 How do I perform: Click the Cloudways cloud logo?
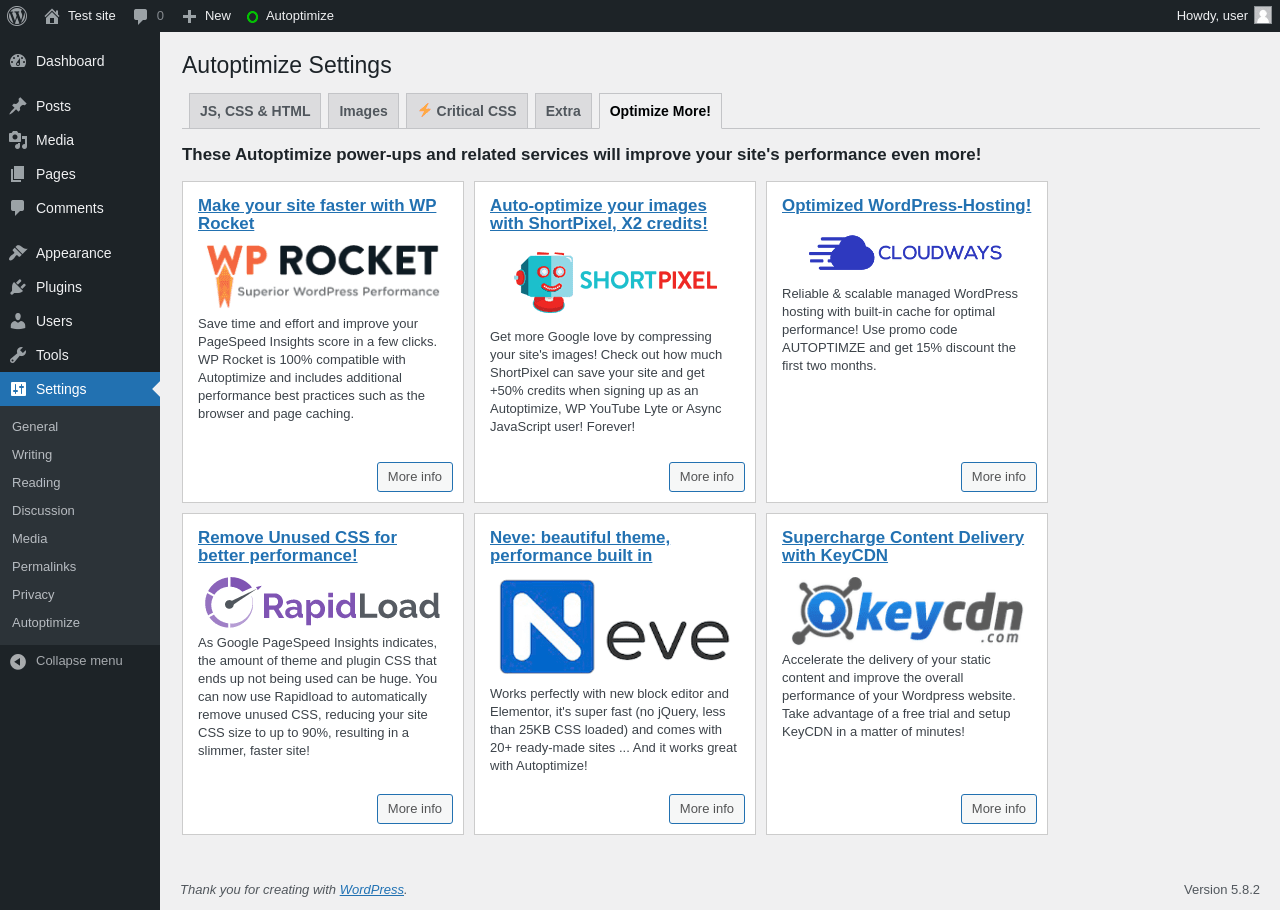(x=907, y=253)
